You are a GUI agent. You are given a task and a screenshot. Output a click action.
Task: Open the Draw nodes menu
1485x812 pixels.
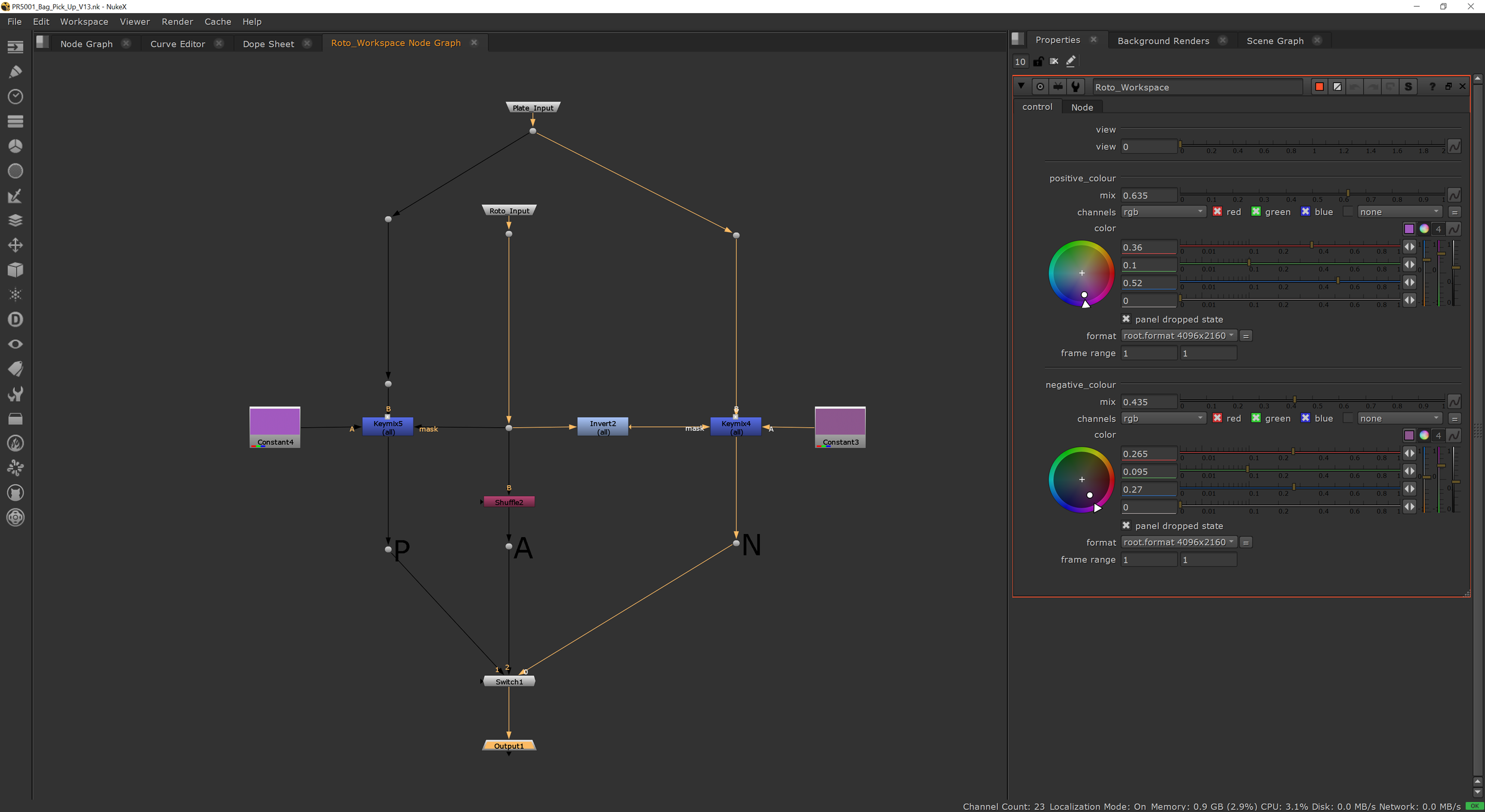[x=15, y=71]
